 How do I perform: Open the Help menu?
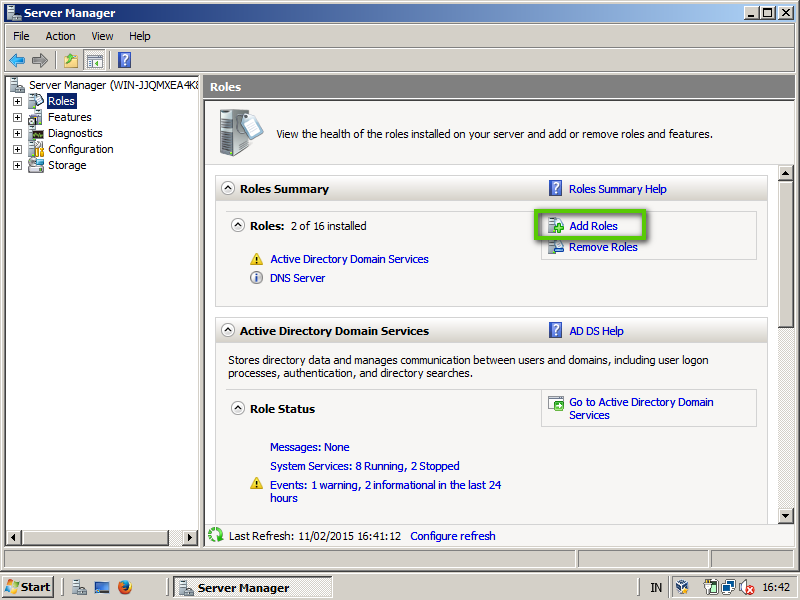point(139,36)
